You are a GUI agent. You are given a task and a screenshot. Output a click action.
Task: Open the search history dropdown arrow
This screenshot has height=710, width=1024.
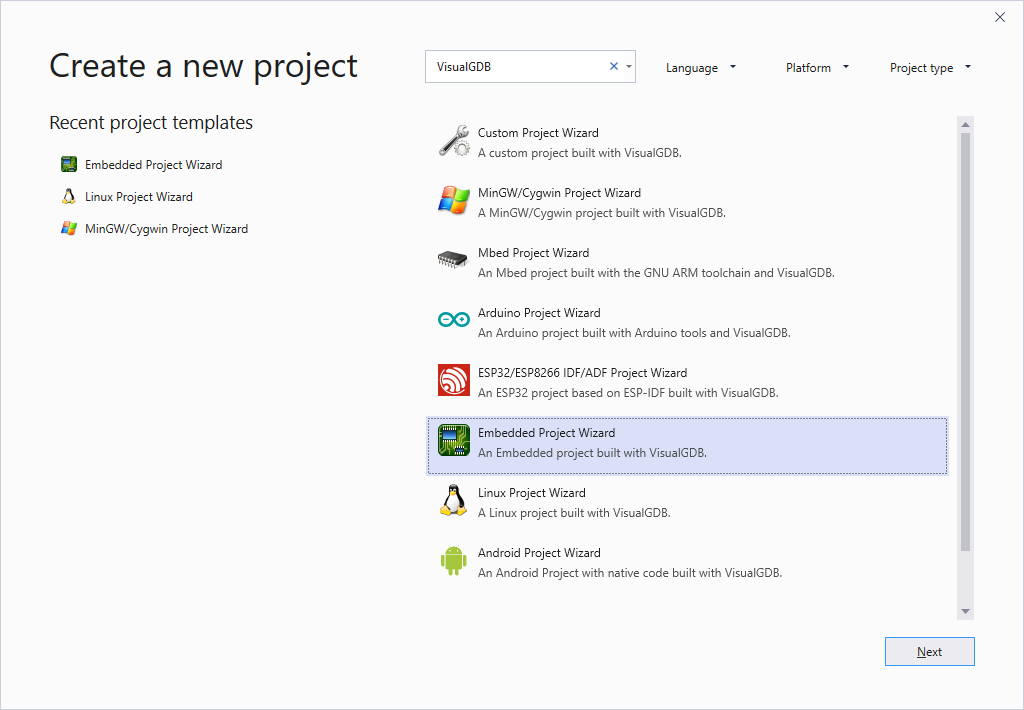[x=629, y=67]
